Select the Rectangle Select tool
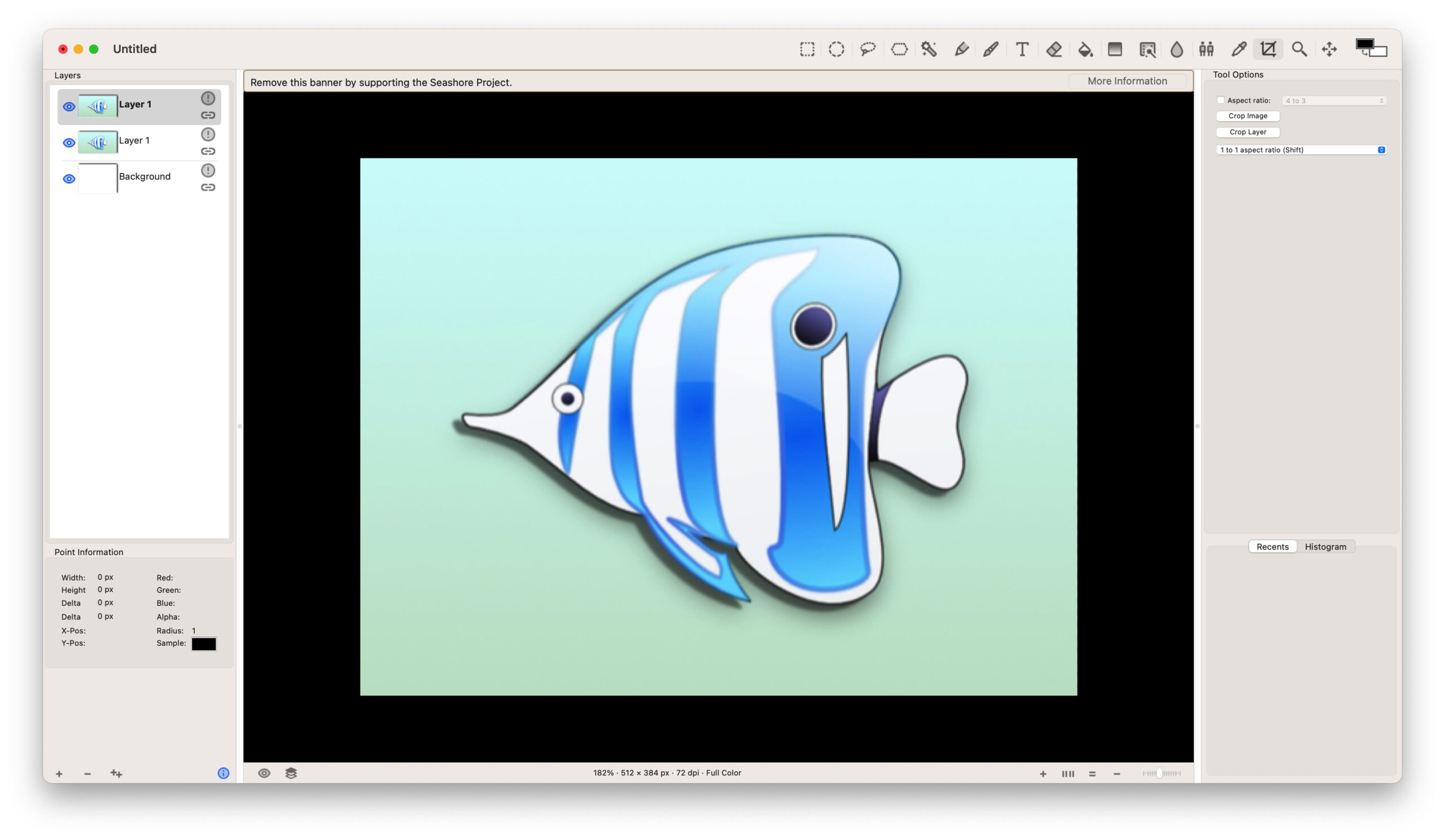The height and width of the screenshot is (840, 1445). coord(807,49)
